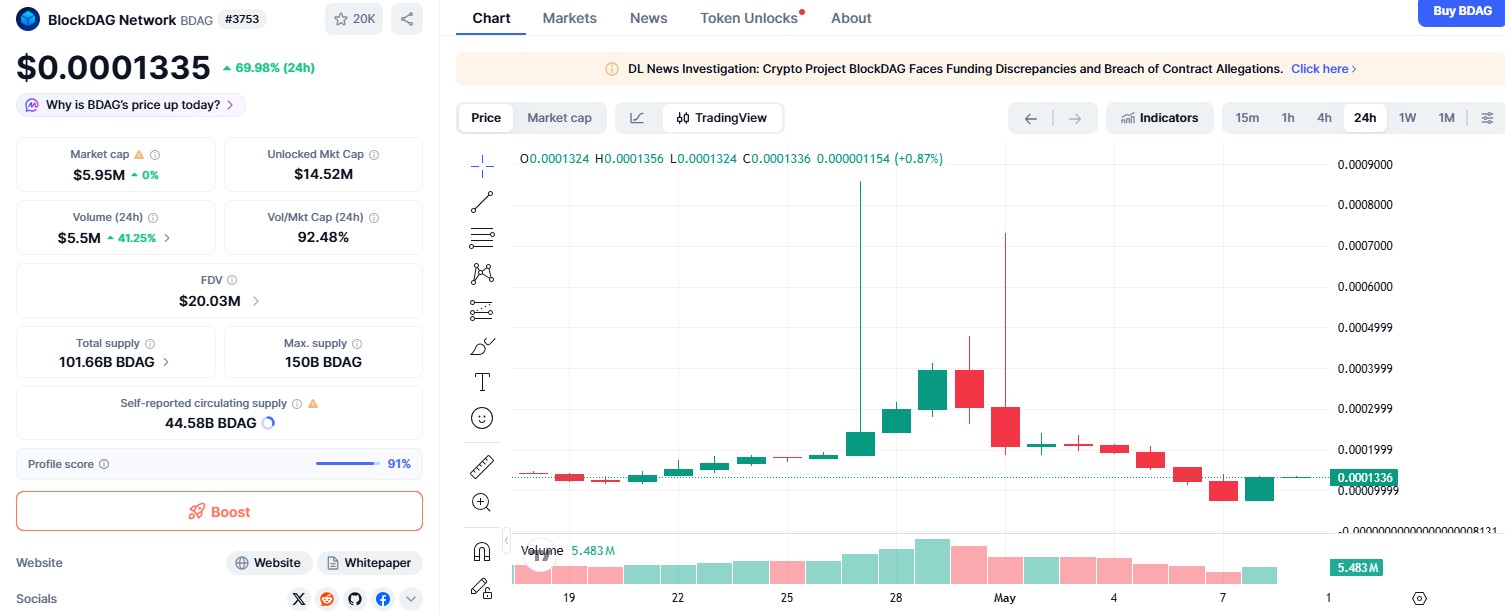1505x614 pixels.
Task: Click the 24h interval button
Action: (x=1365, y=118)
